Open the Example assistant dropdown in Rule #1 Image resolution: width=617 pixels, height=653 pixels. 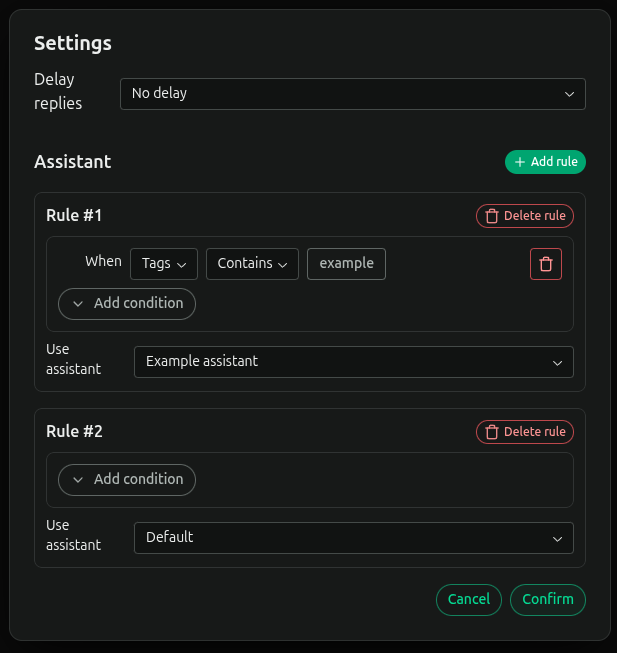tap(353, 362)
